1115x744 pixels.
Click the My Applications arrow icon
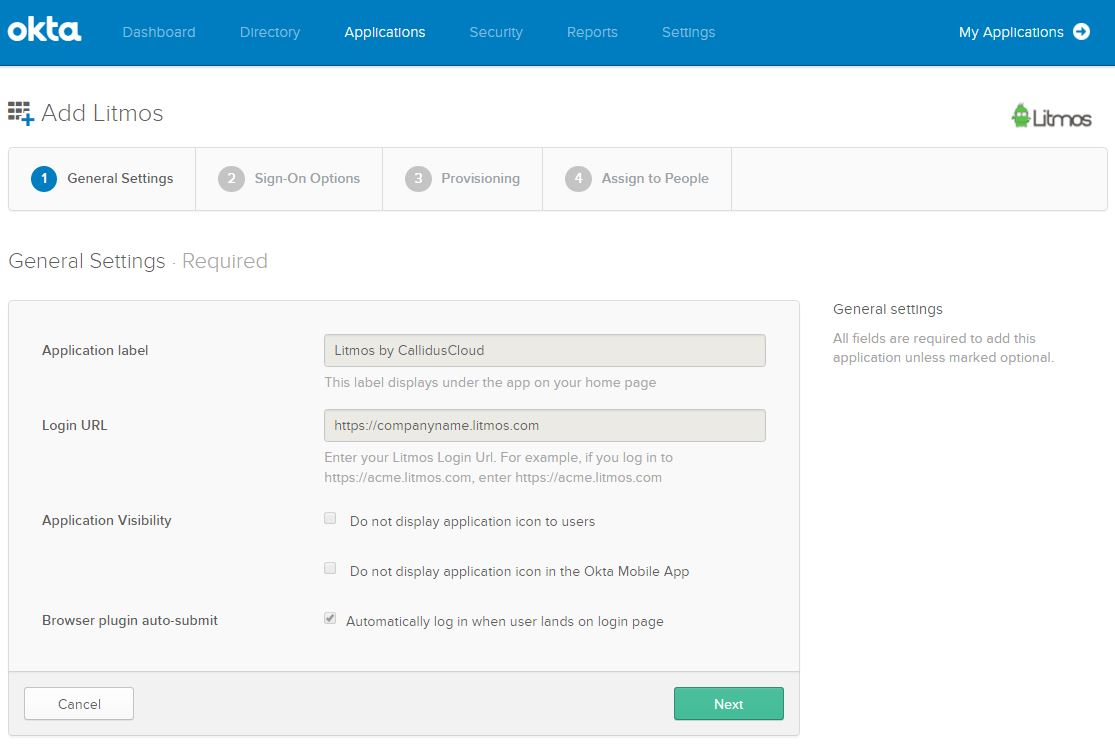(1081, 32)
